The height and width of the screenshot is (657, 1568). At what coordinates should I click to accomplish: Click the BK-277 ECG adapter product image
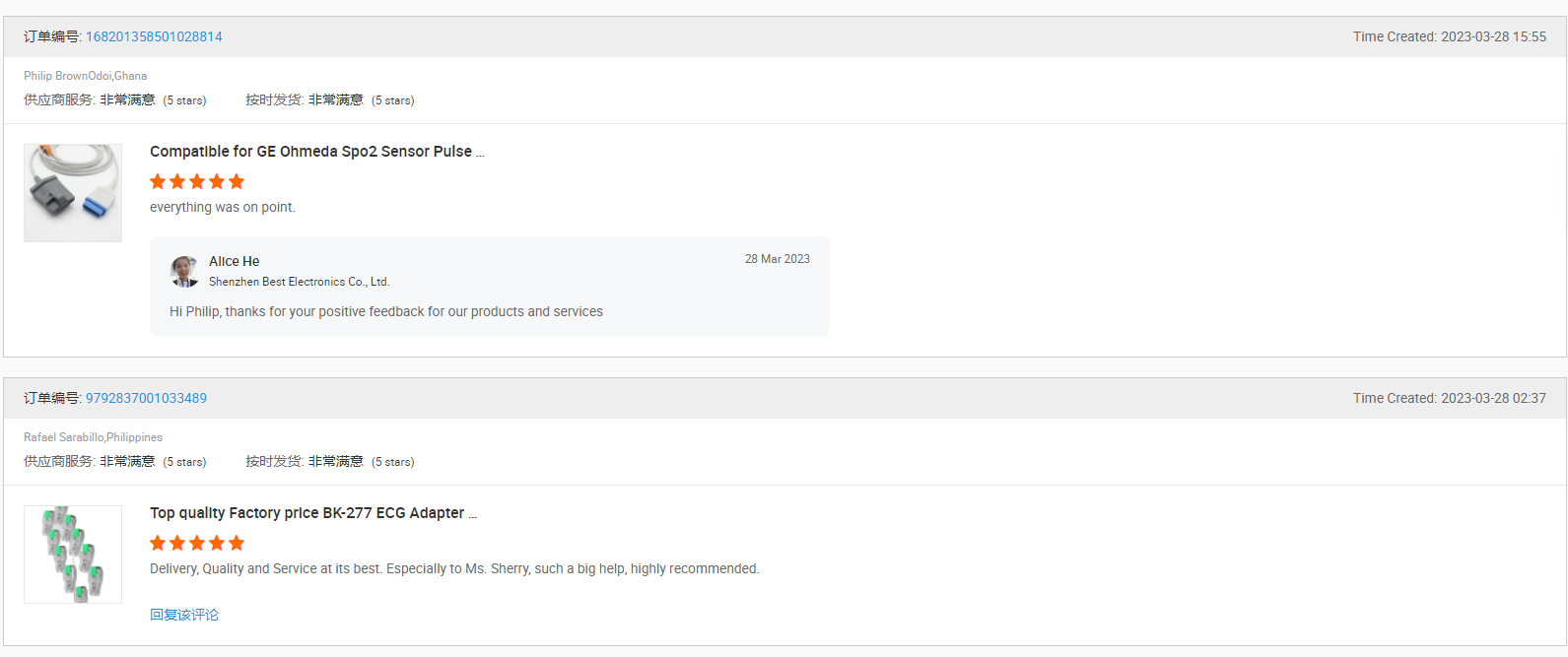[x=73, y=555]
